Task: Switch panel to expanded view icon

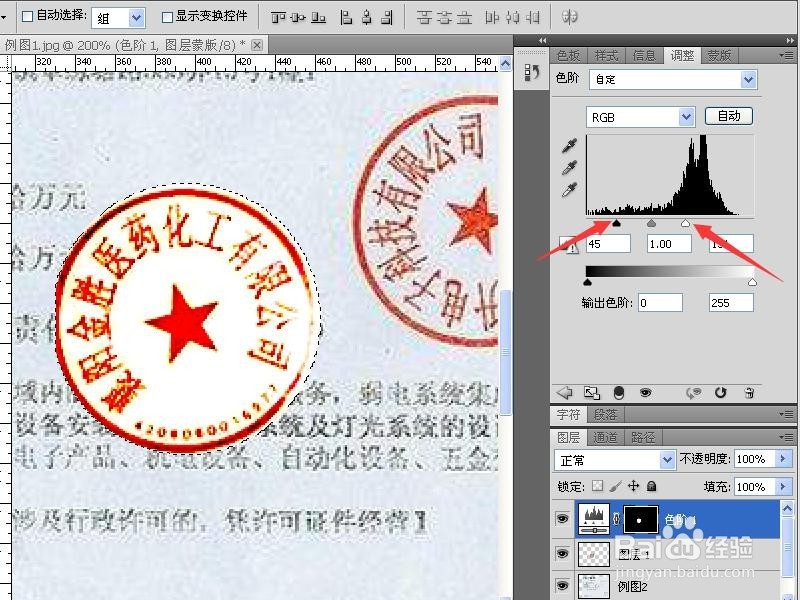Action: (592, 392)
